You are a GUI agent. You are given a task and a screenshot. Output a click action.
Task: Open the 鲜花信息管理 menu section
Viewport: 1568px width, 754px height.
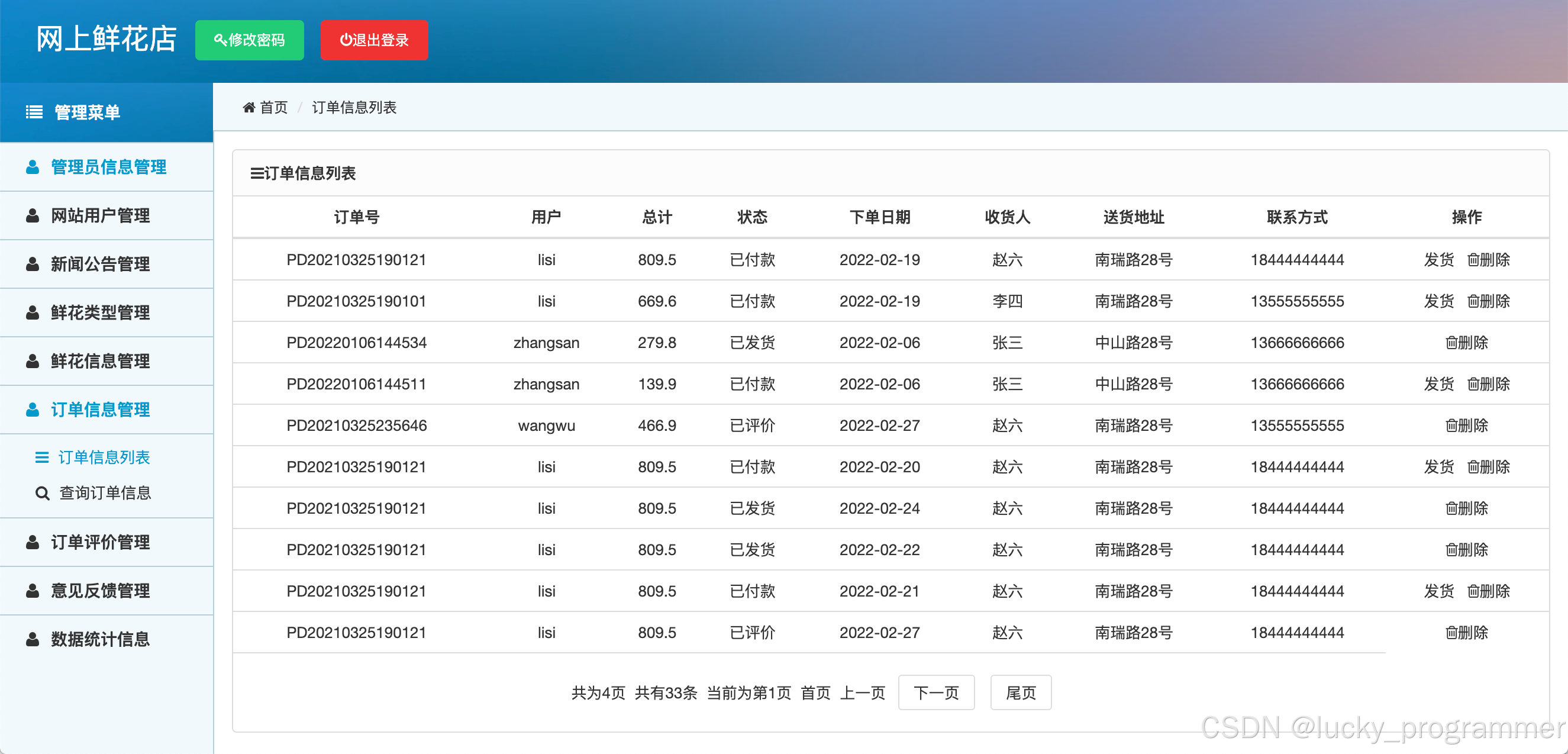pyautogui.click(x=101, y=361)
